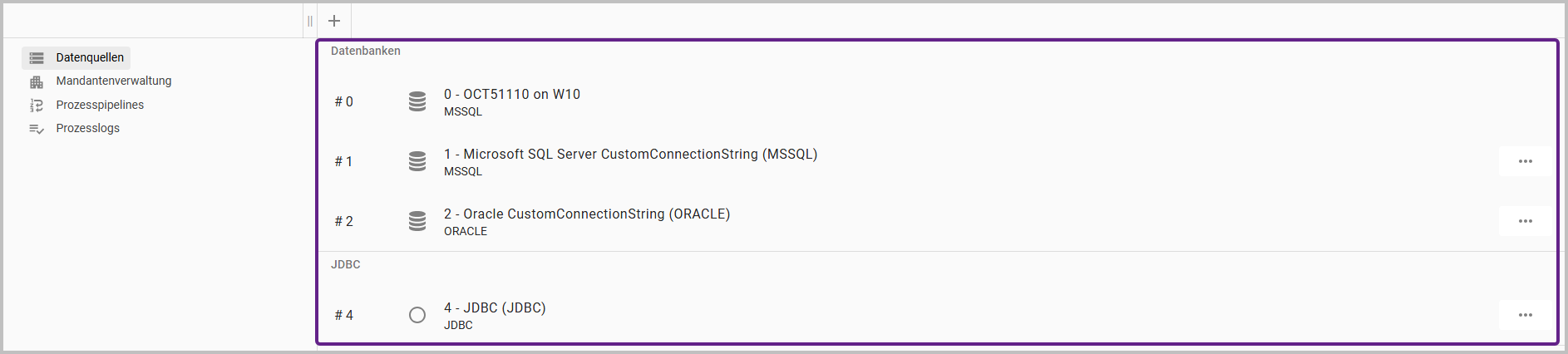
Task: Open the Datenquellen menu item
Action: coord(90,57)
